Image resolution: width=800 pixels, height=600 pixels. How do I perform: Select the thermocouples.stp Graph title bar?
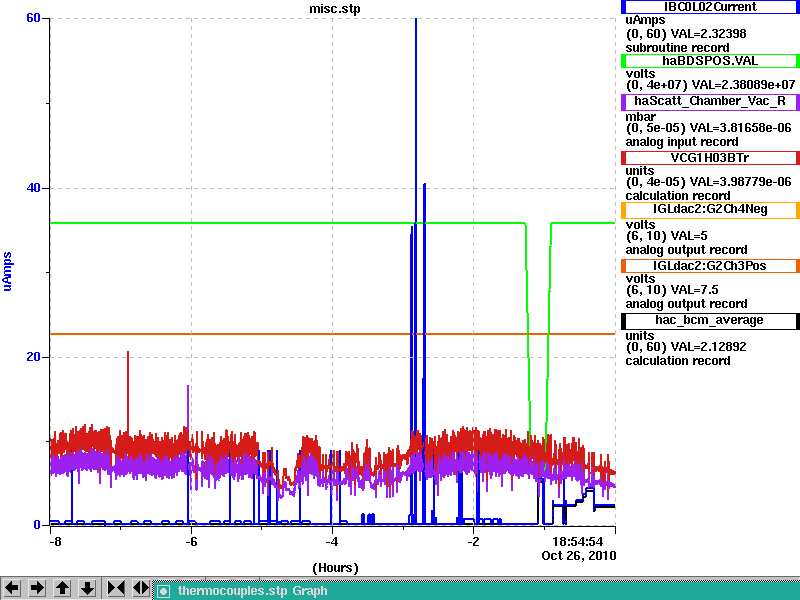click(x=477, y=591)
